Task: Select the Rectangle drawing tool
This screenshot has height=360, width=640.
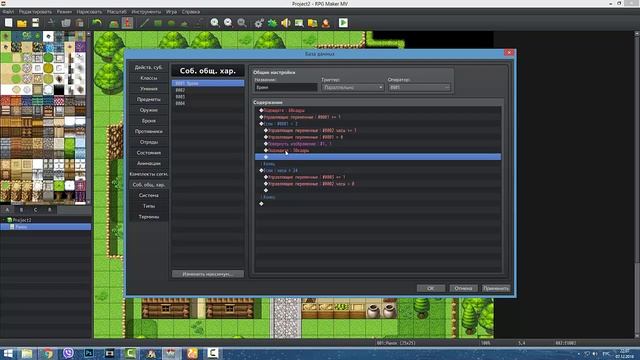Action: pyautogui.click(x=158, y=23)
